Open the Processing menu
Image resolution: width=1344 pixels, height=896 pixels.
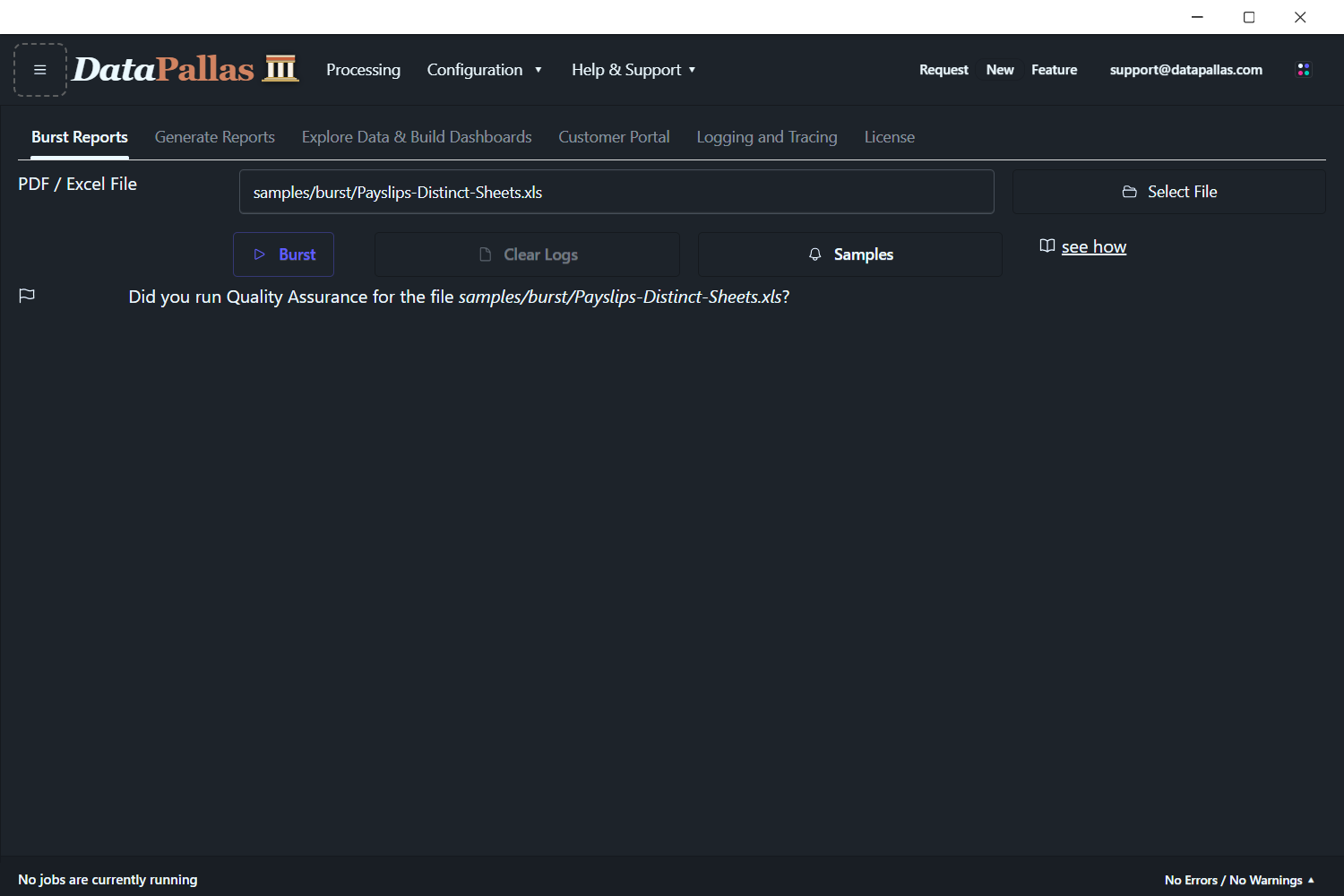point(363,70)
